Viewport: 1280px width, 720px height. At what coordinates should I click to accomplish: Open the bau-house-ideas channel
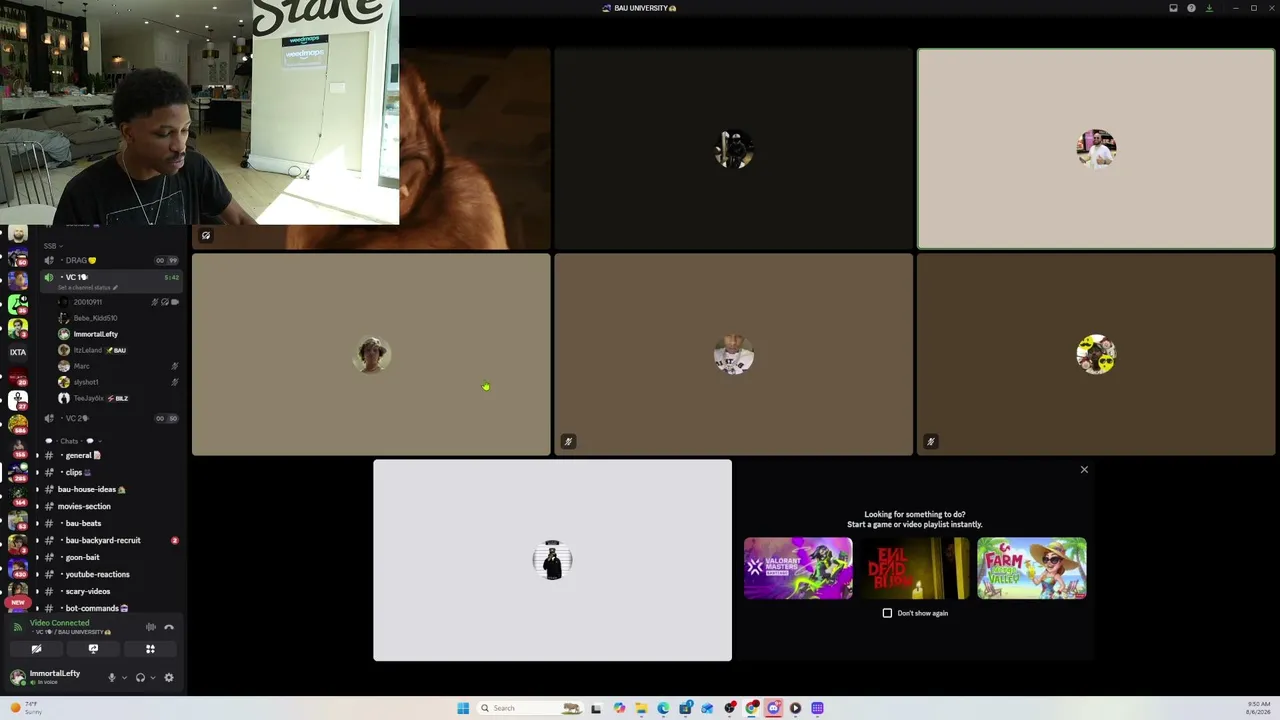tap(110, 489)
